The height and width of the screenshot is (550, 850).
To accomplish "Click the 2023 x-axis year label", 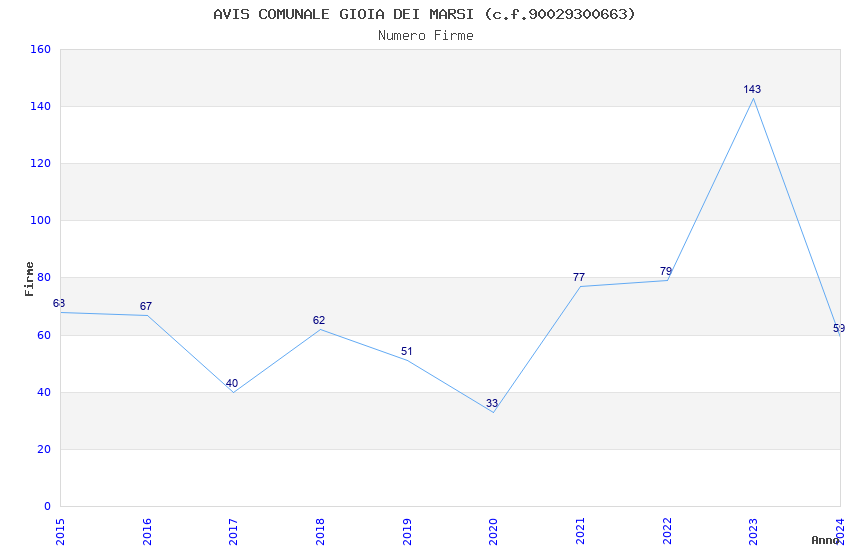I will [754, 530].
